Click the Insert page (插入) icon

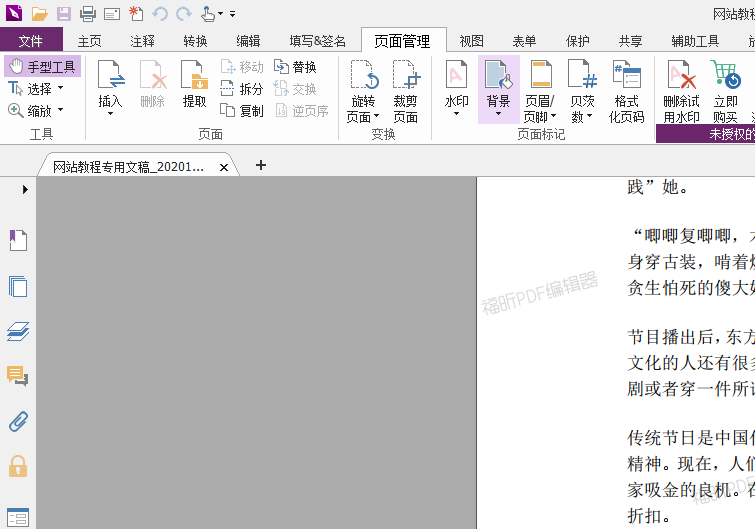(x=110, y=84)
